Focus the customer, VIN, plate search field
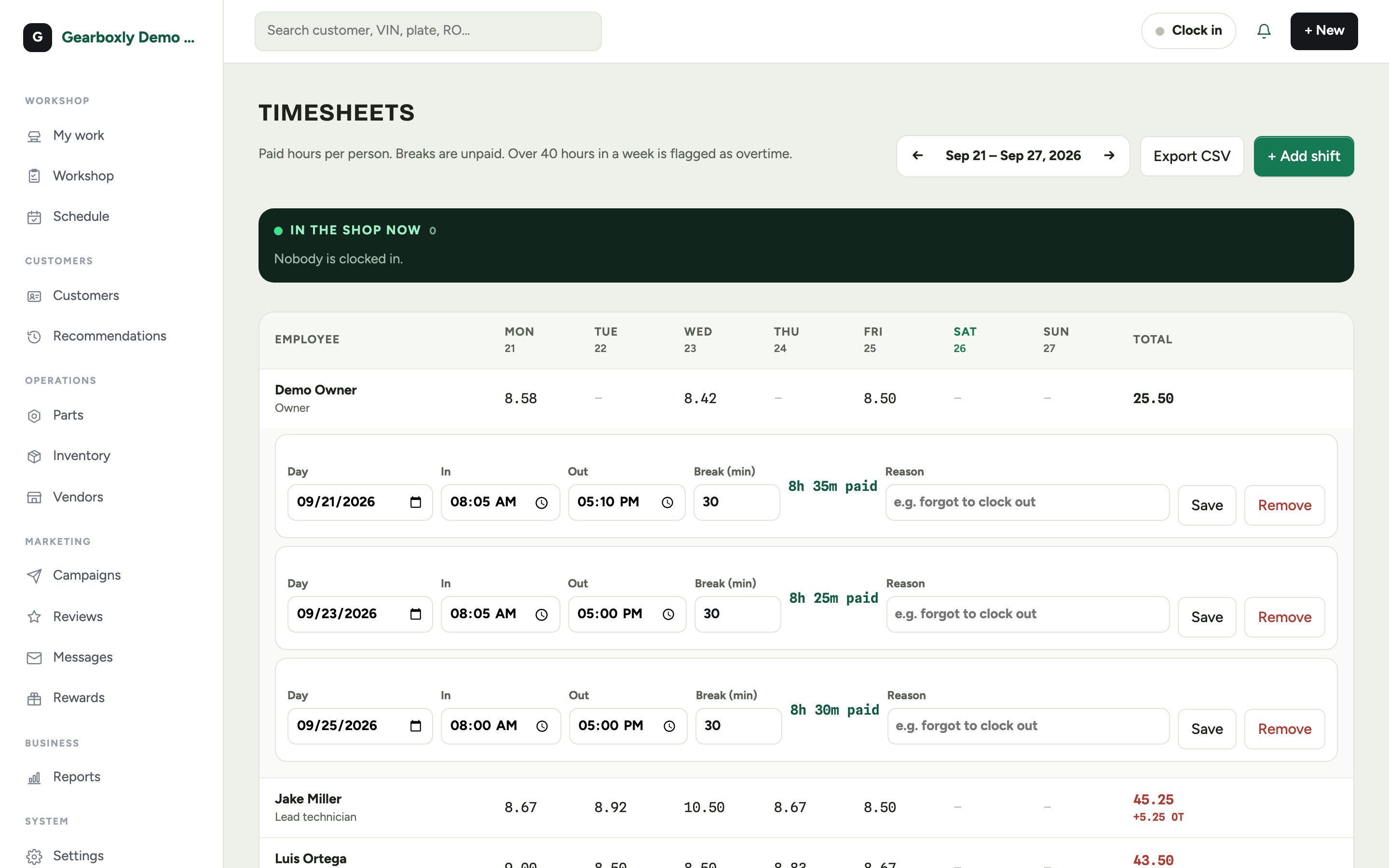This screenshot has width=1389, height=868. pos(428,31)
